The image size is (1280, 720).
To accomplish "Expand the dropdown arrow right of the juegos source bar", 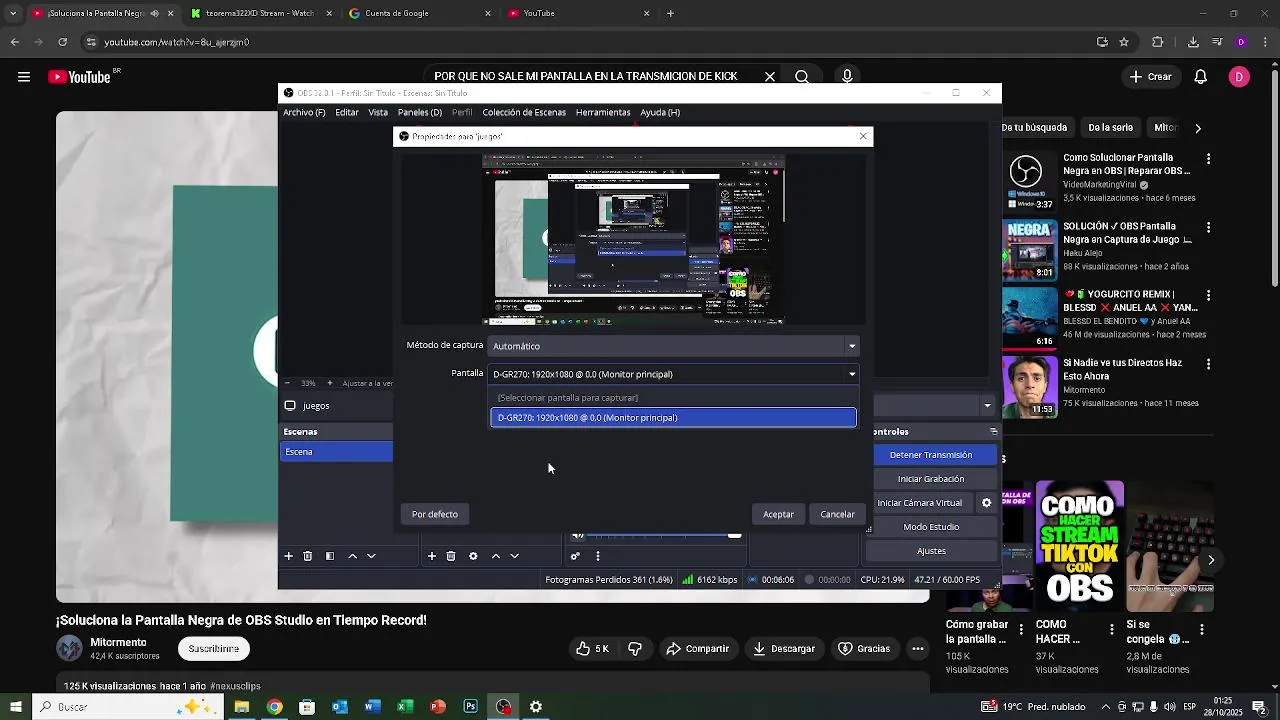I will click(x=987, y=406).
